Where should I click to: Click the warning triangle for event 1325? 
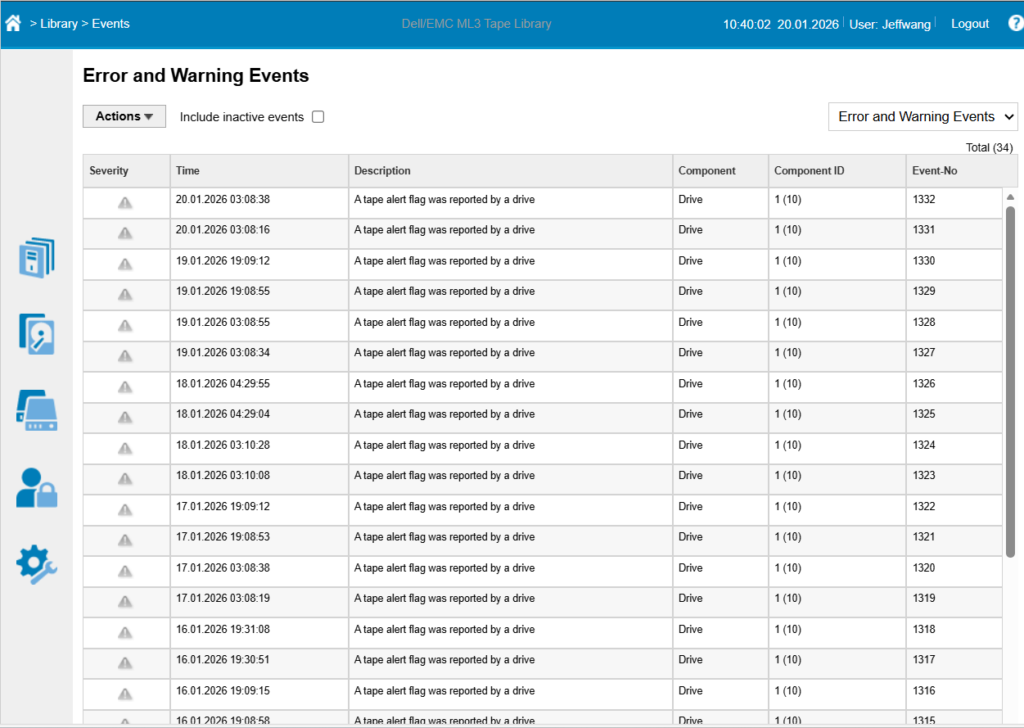tap(125, 415)
